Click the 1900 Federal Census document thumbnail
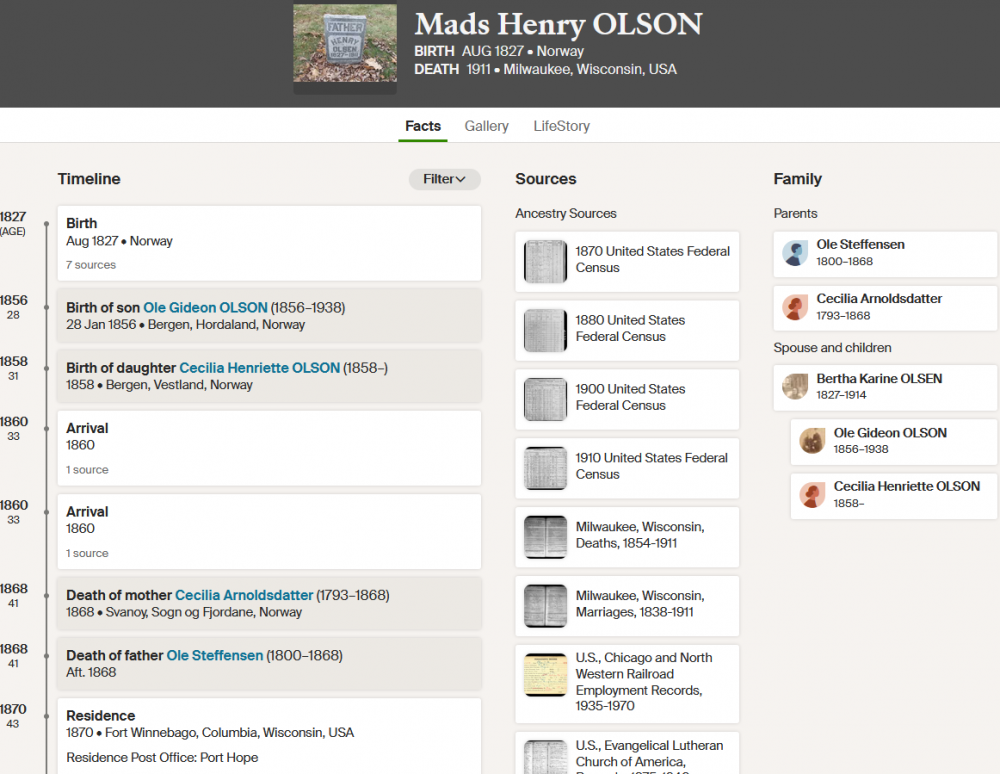 point(545,399)
